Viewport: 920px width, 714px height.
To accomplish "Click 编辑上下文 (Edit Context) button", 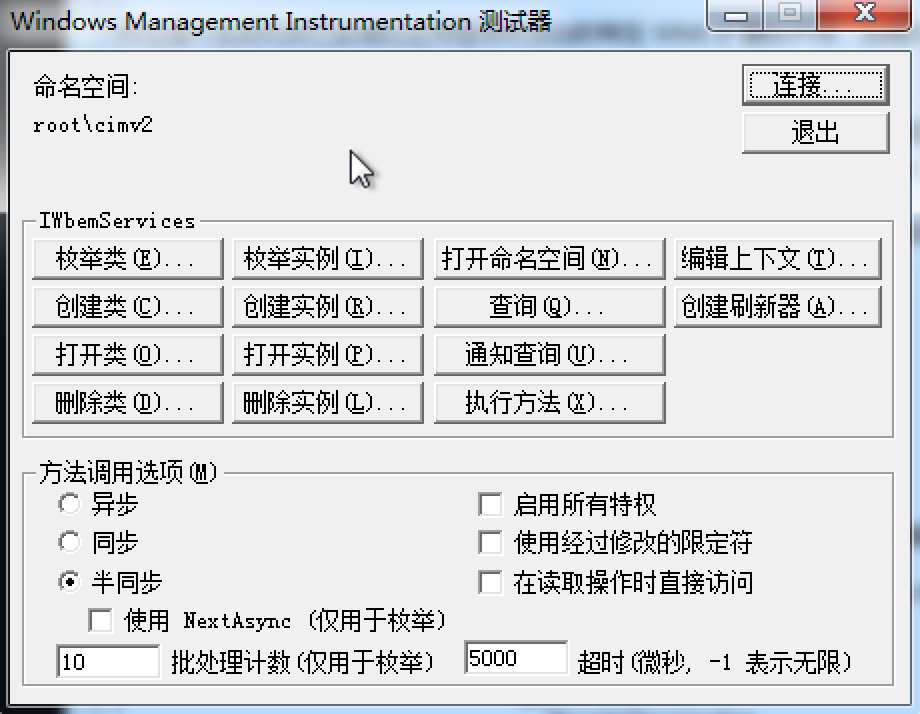I will [x=777, y=259].
